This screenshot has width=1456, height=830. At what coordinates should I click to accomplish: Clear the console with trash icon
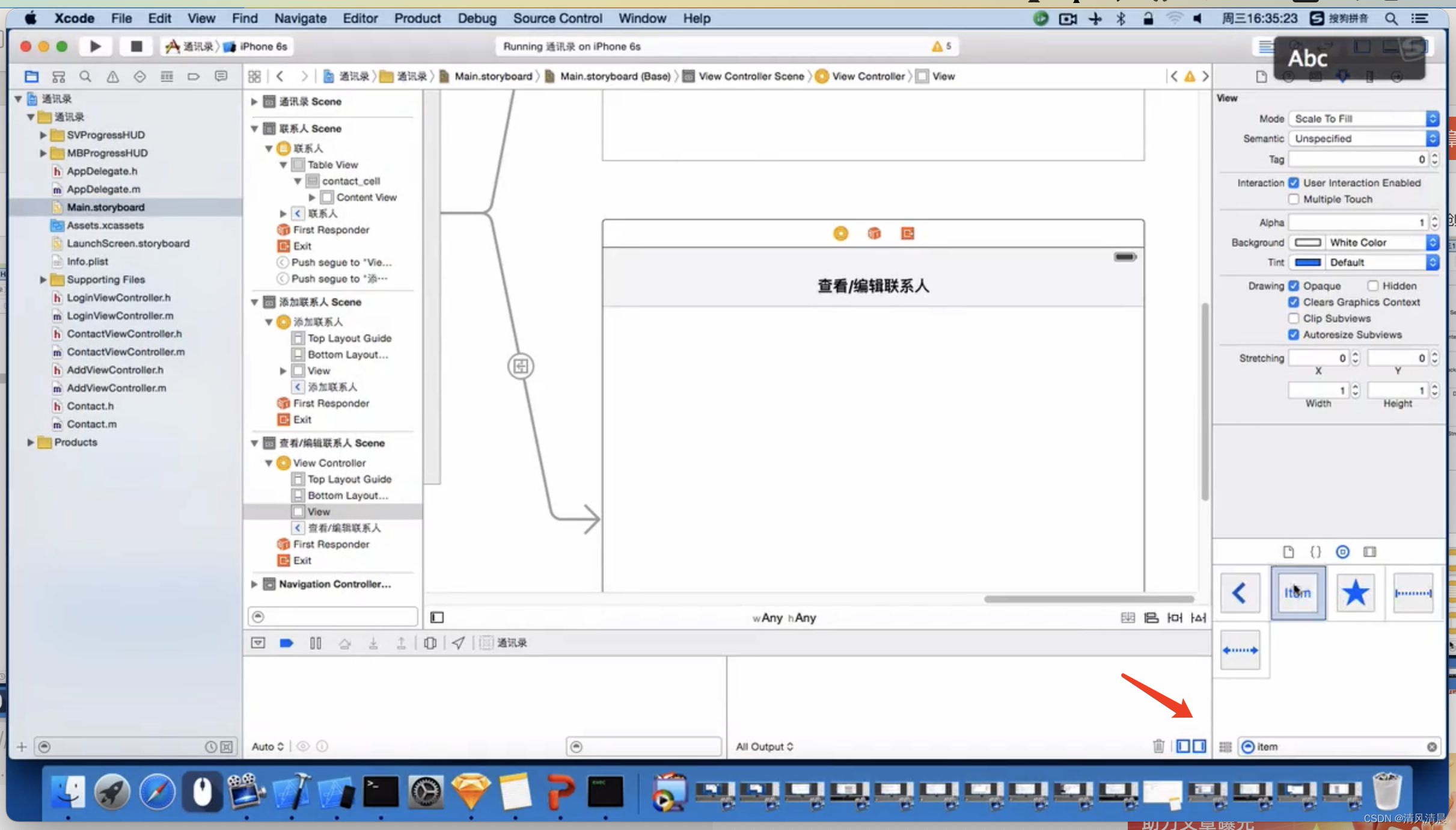1158,746
